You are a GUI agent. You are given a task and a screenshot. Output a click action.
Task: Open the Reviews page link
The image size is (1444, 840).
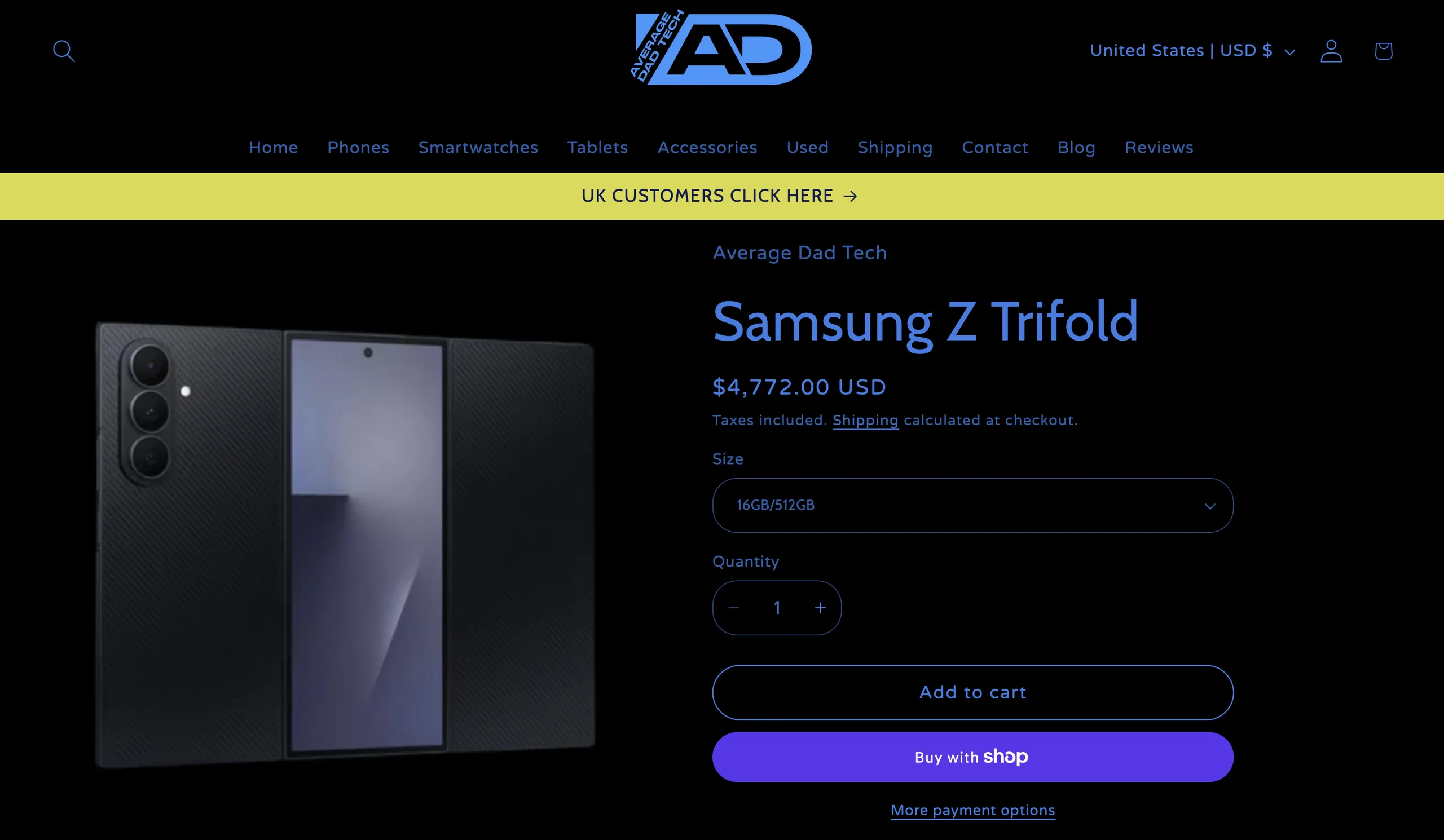pyautogui.click(x=1159, y=147)
